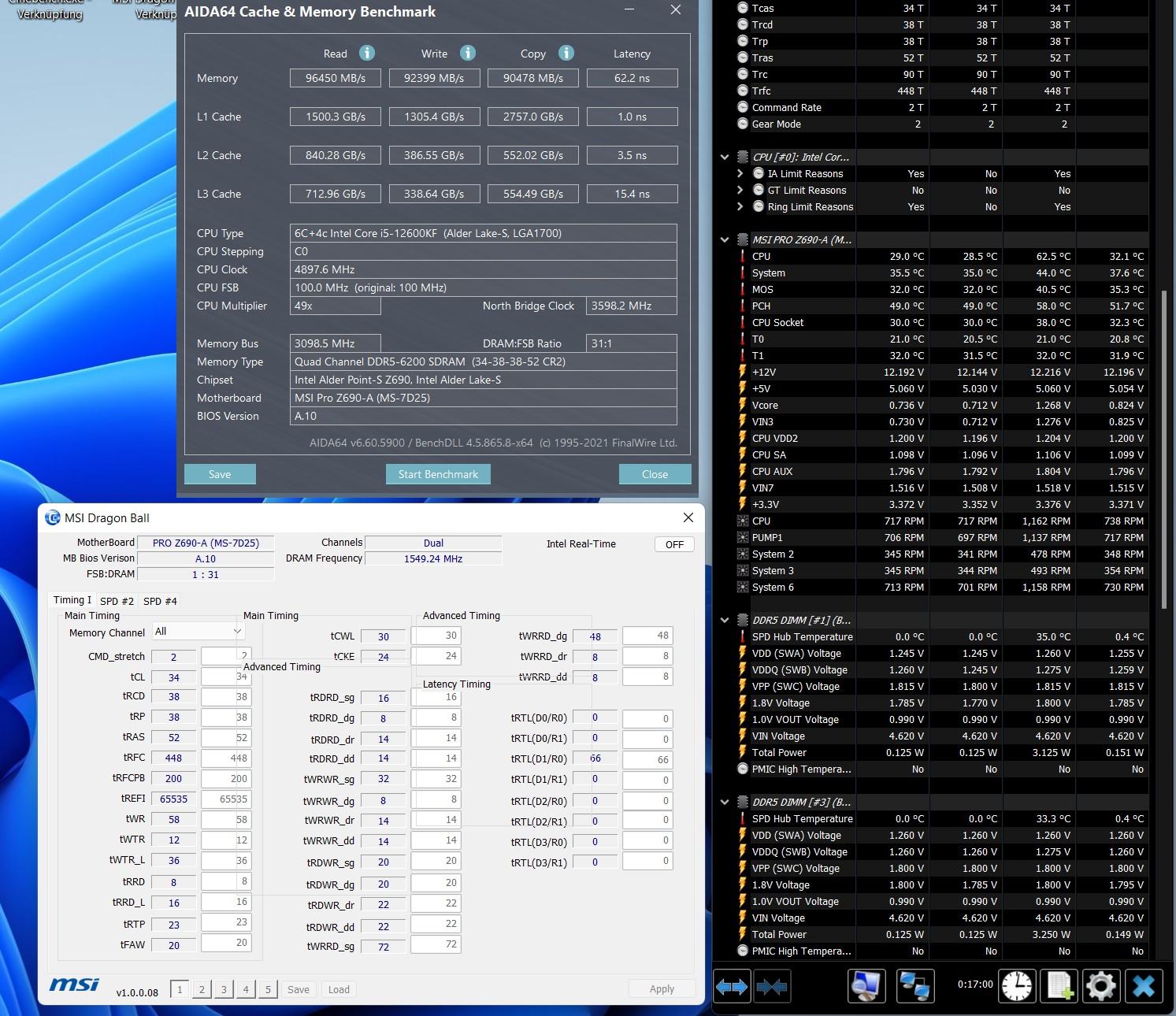Click the tRTL(D1/R0) new value input field
1176x1016 pixels.
(x=647, y=760)
